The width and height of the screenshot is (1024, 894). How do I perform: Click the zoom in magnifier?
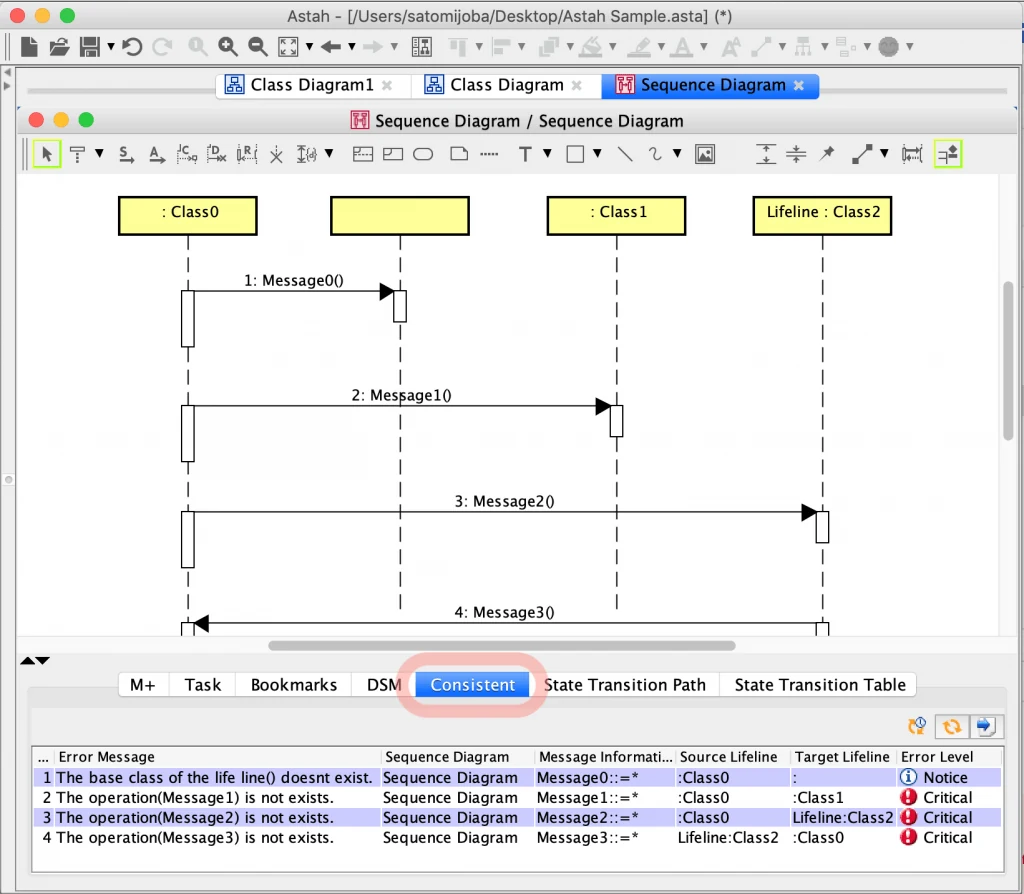[x=228, y=46]
